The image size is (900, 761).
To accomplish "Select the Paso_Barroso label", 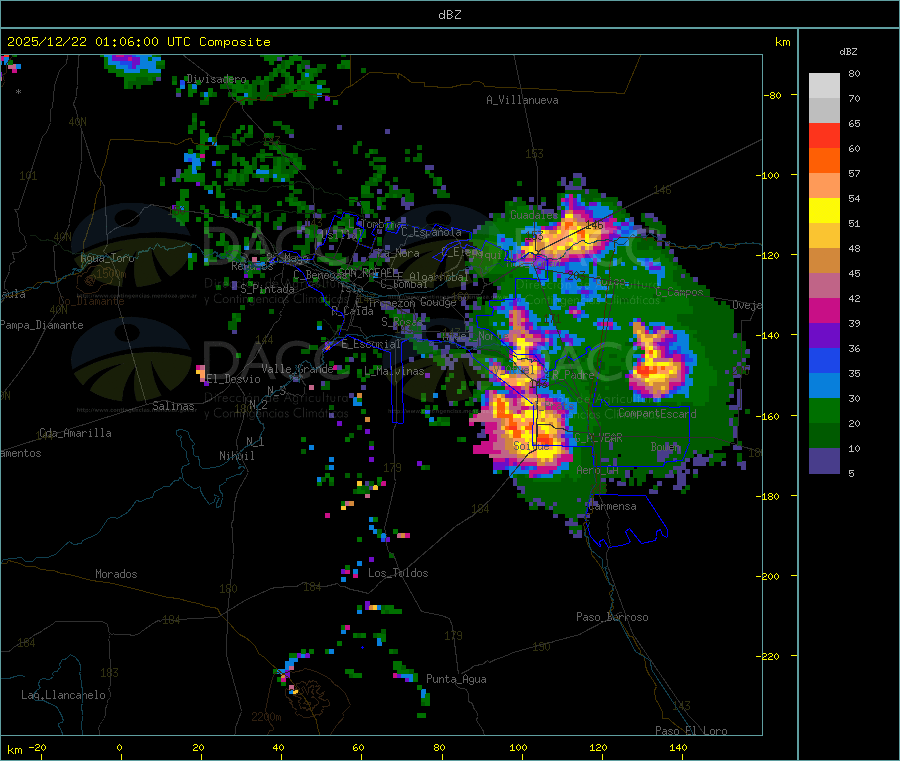I will (x=612, y=618).
